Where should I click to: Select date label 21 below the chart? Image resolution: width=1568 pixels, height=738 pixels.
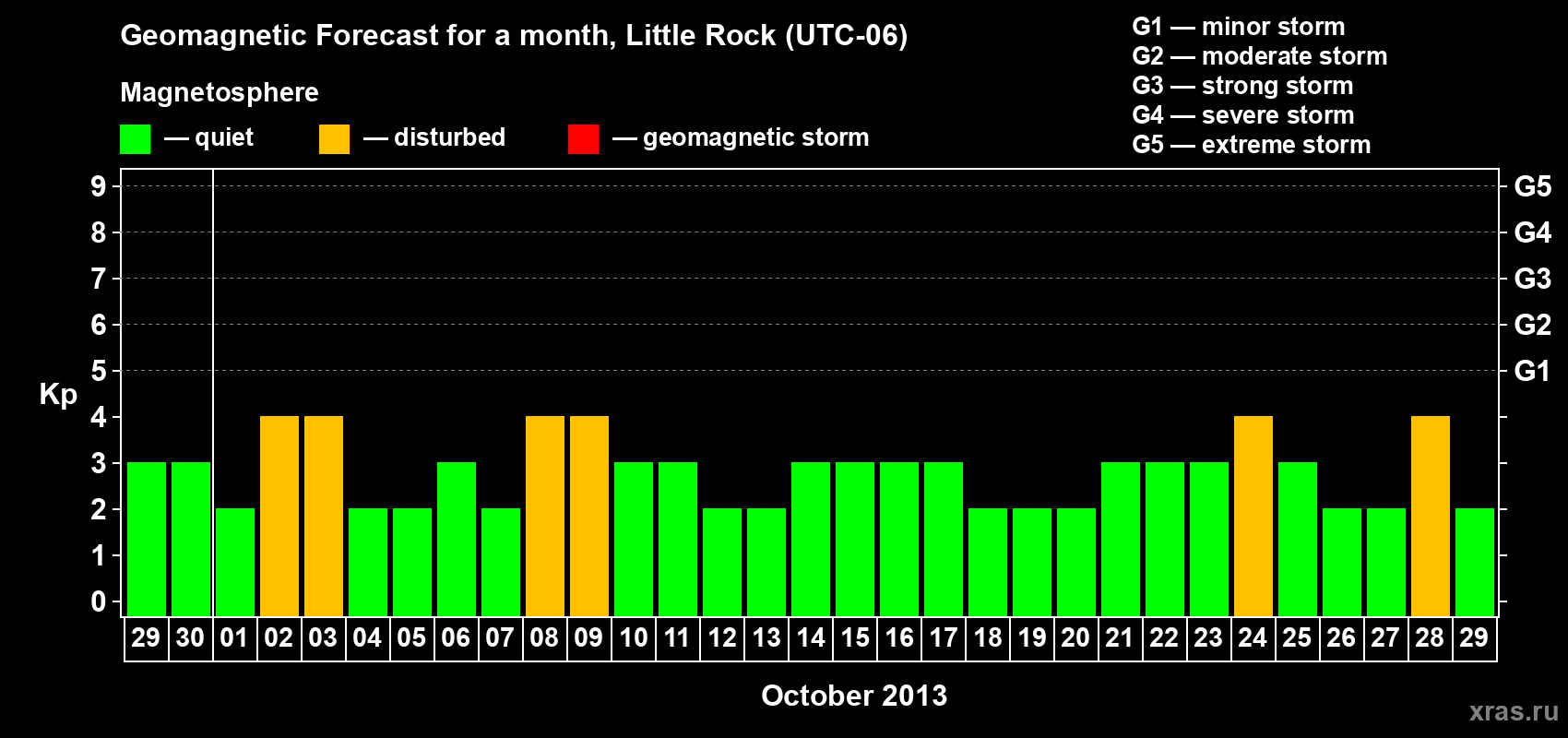click(x=1119, y=638)
